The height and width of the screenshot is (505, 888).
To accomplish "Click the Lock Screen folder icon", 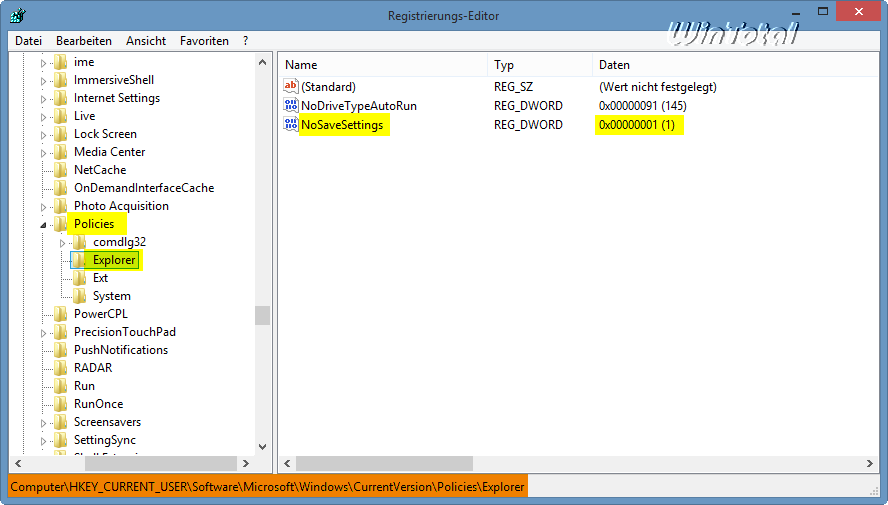I will click(61, 134).
